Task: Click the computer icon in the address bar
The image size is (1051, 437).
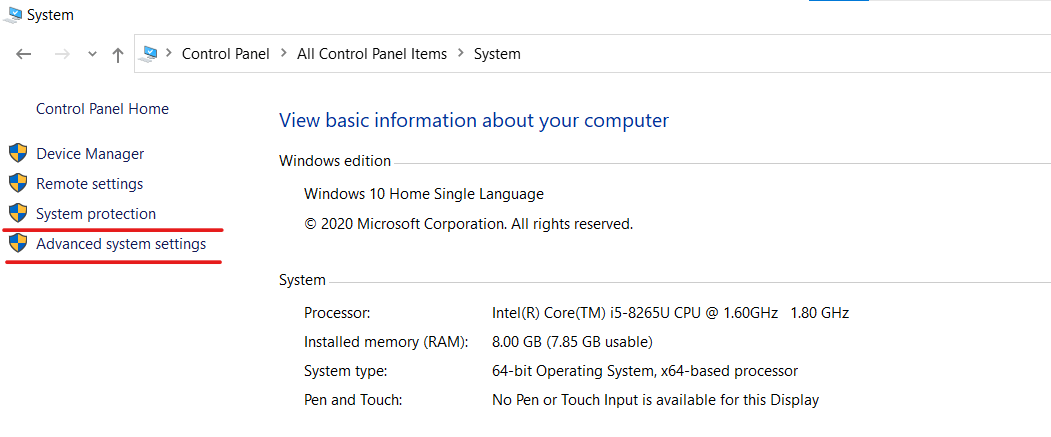Action: point(150,54)
